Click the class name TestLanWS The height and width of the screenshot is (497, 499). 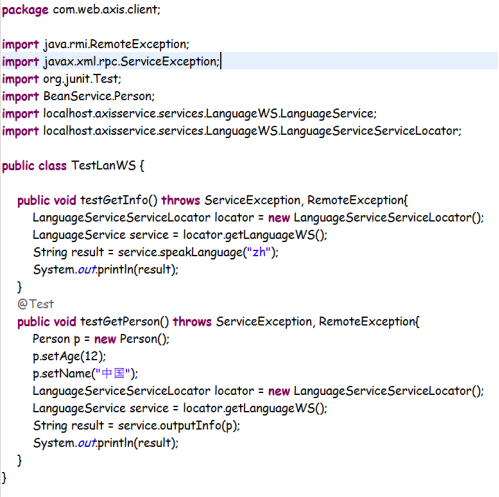[x=103, y=166]
